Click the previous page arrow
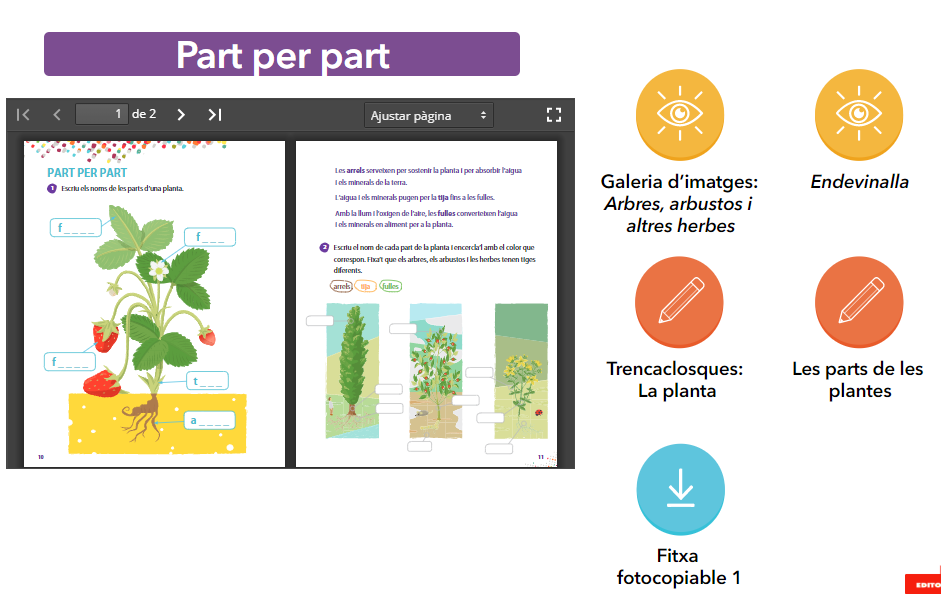941x595 pixels. (x=57, y=115)
